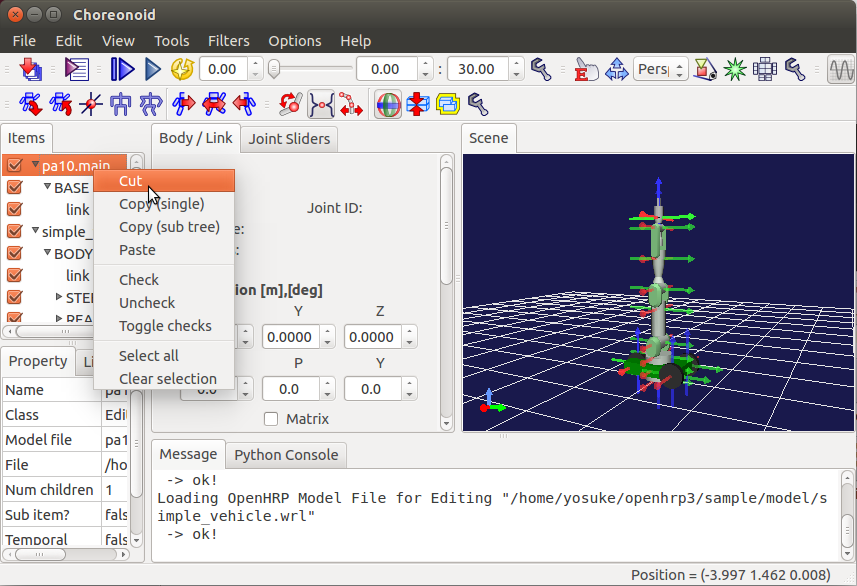Click the red-arrow script item toolbar icon
This screenshot has width=857, height=586.
(31, 69)
